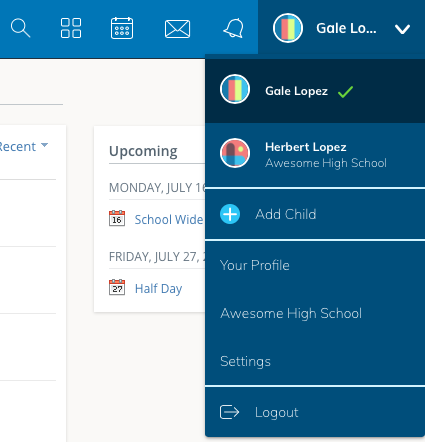Click the July 16 calendar event icon
This screenshot has height=442, width=425.
click(x=117, y=218)
